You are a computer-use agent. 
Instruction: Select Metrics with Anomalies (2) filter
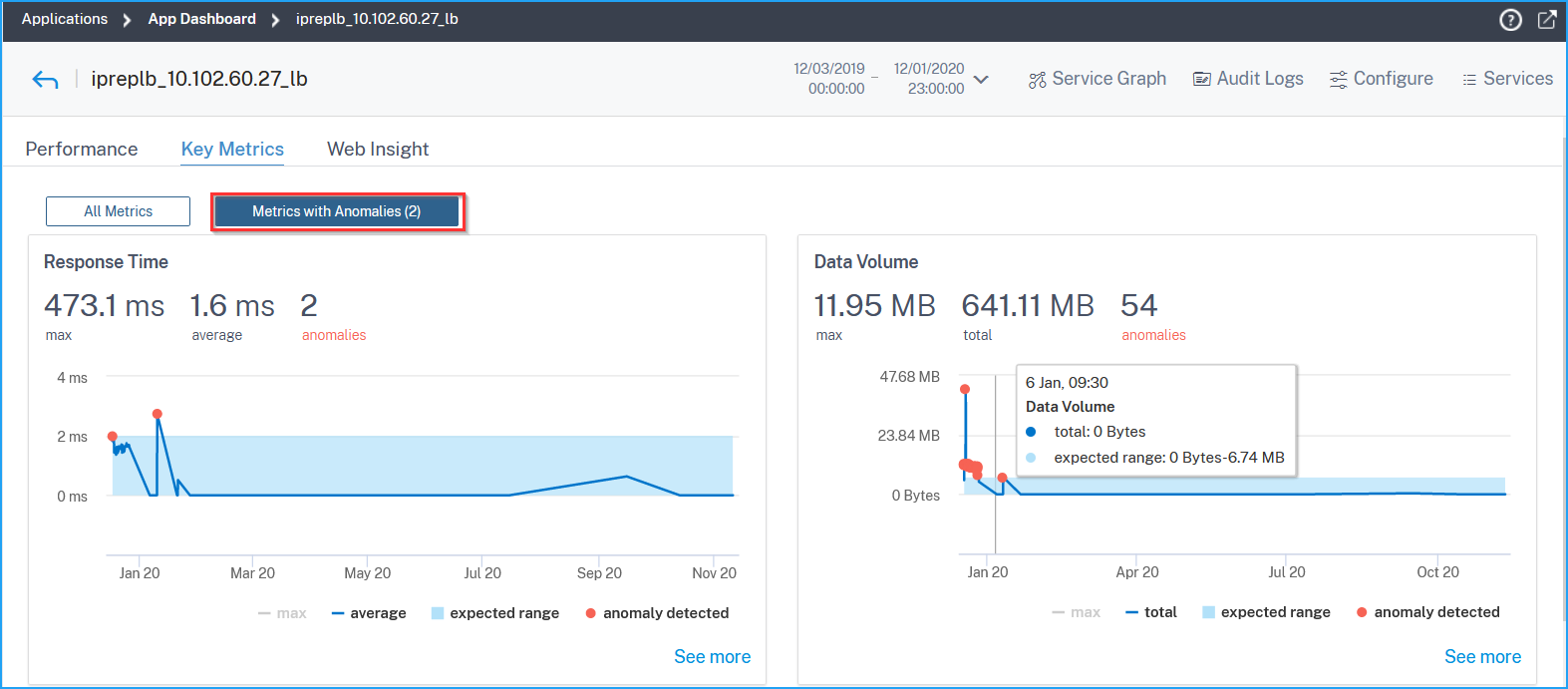coord(337,211)
